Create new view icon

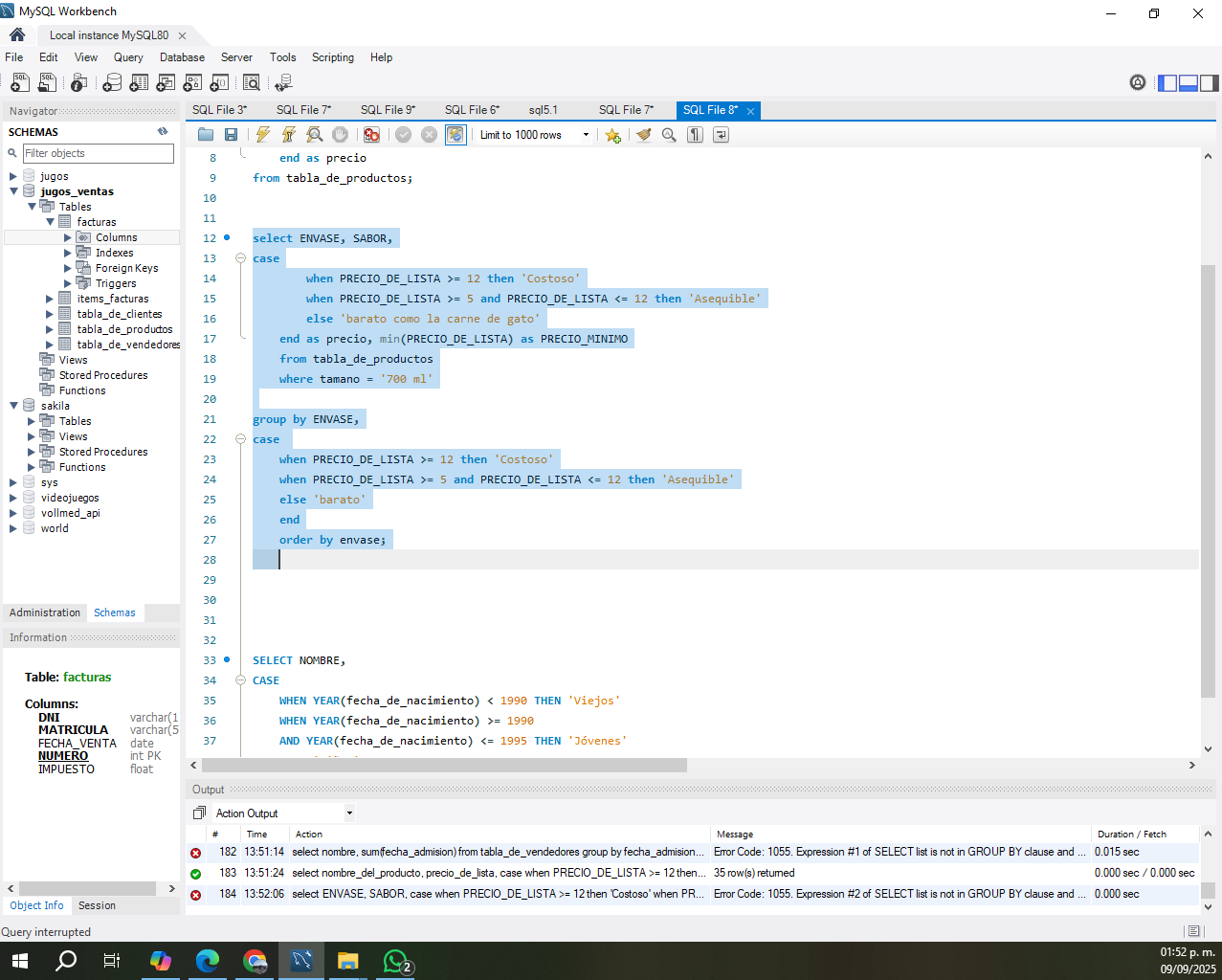coord(166,83)
